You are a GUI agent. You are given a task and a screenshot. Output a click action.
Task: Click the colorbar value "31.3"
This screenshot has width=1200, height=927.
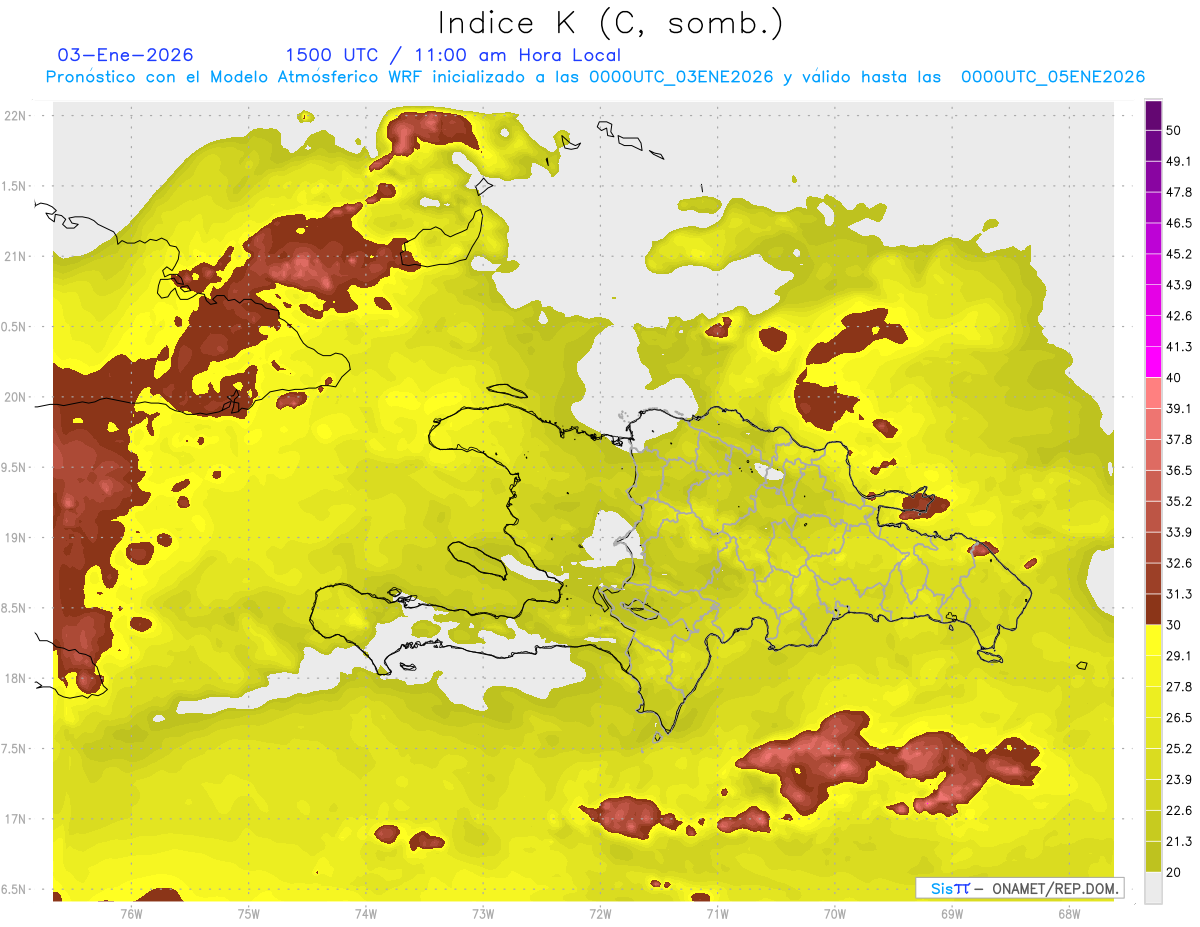pos(1179,594)
